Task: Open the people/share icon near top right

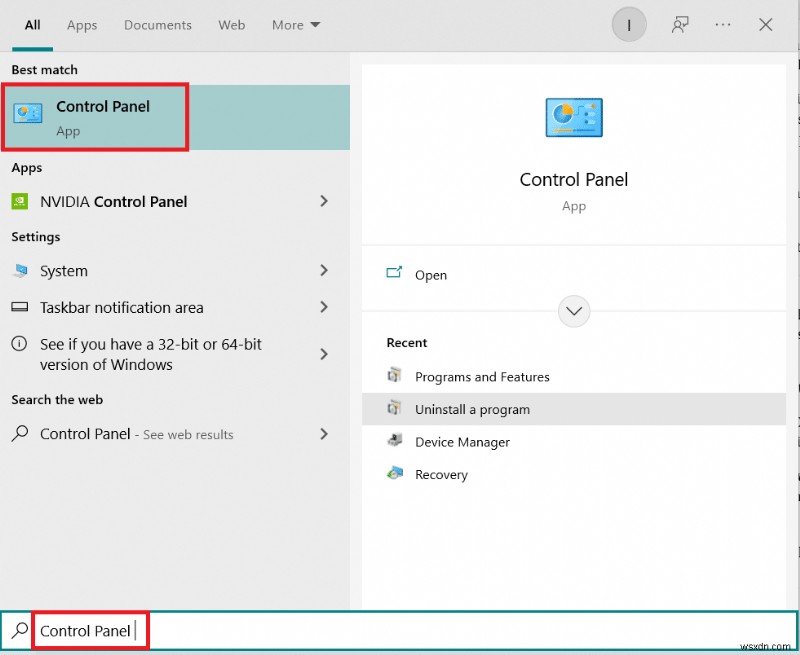Action: 680,24
